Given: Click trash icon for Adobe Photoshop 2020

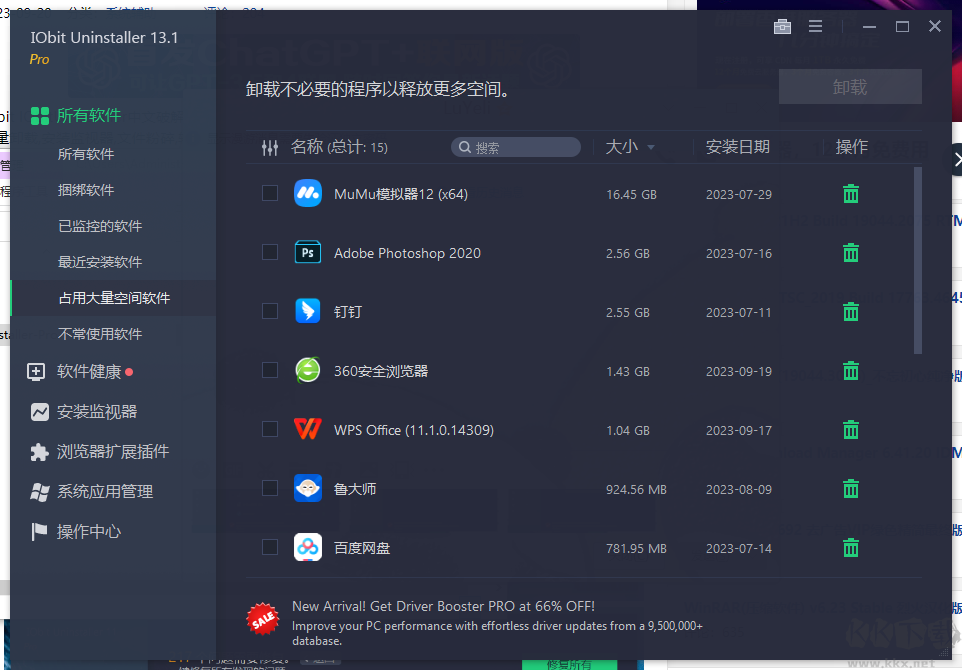Looking at the screenshot, I should (850, 253).
